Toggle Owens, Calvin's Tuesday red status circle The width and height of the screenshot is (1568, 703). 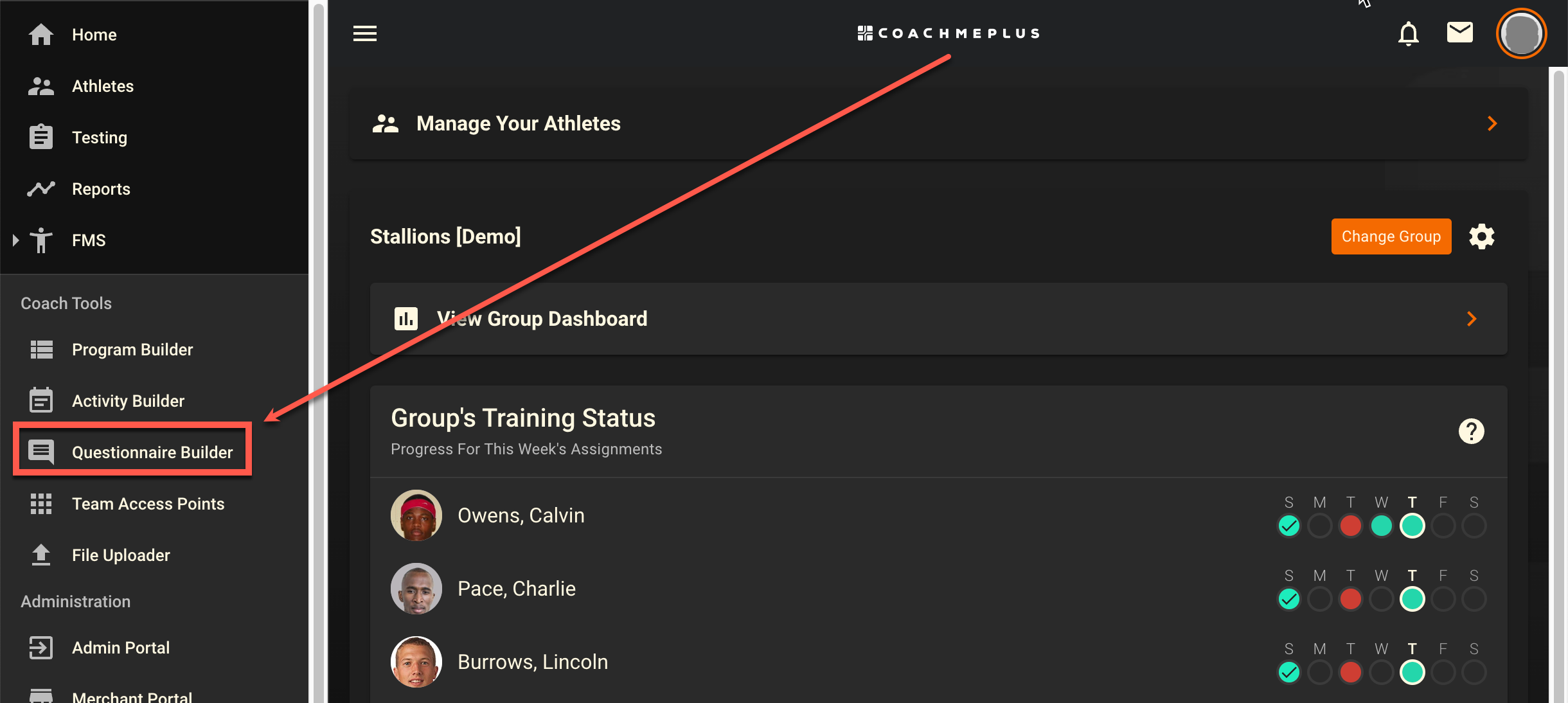[x=1350, y=526]
